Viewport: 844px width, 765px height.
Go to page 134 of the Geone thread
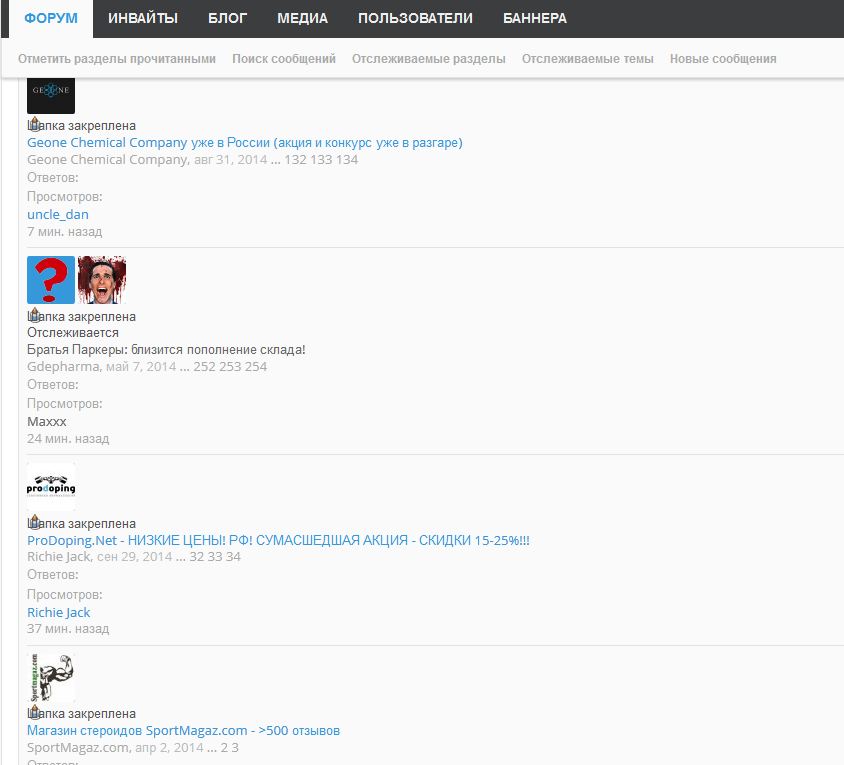(347, 160)
